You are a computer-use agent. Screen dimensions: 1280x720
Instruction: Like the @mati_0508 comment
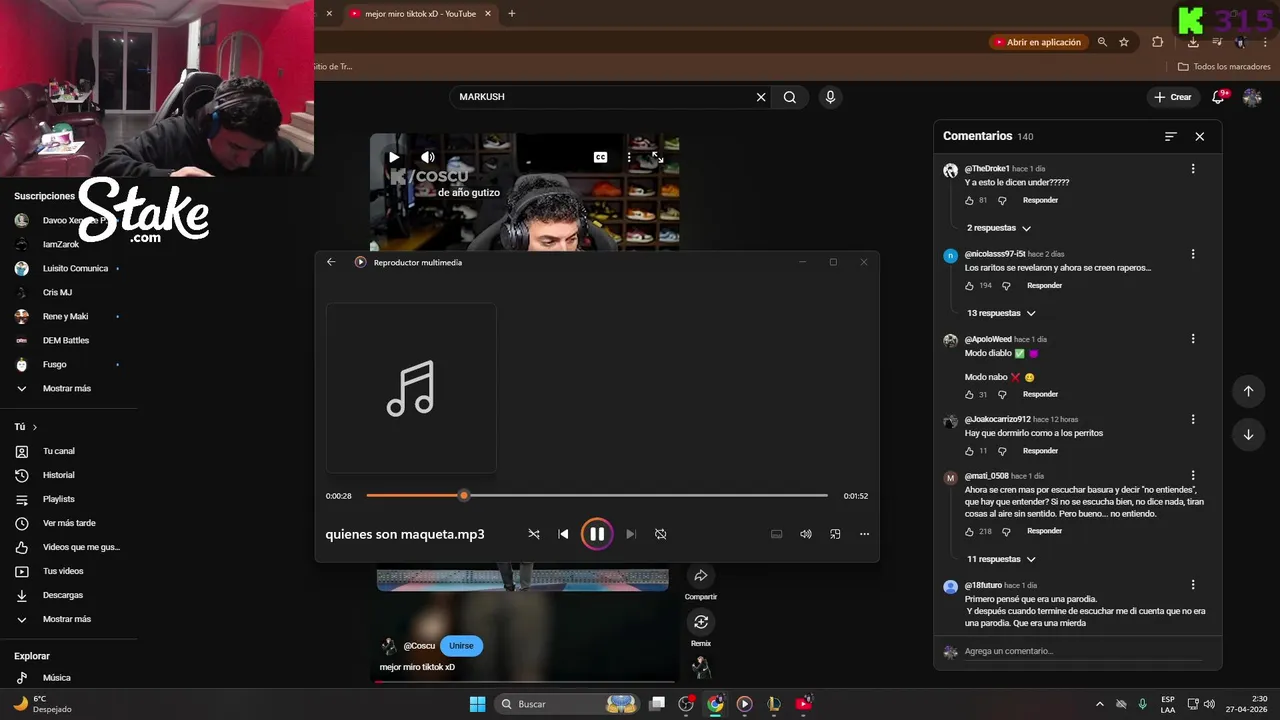tap(969, 531)
